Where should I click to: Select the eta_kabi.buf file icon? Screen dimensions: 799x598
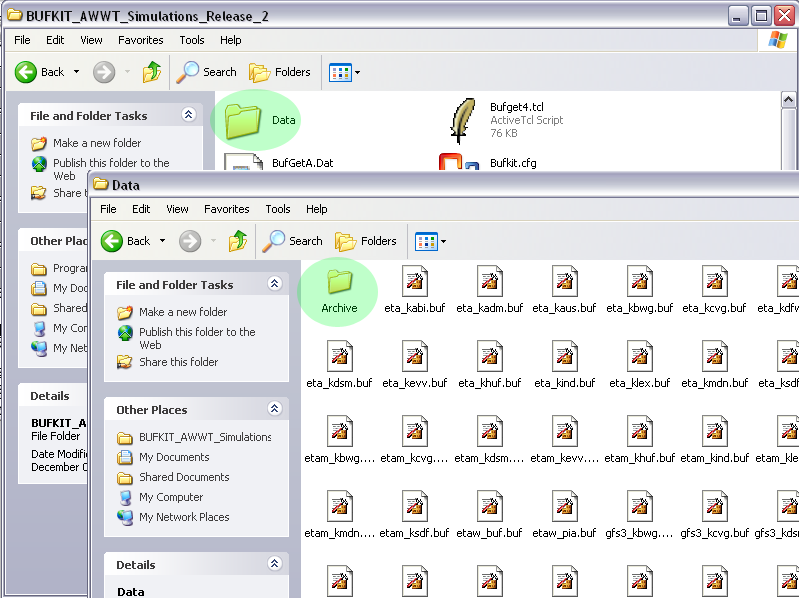[x=415, y=281]
